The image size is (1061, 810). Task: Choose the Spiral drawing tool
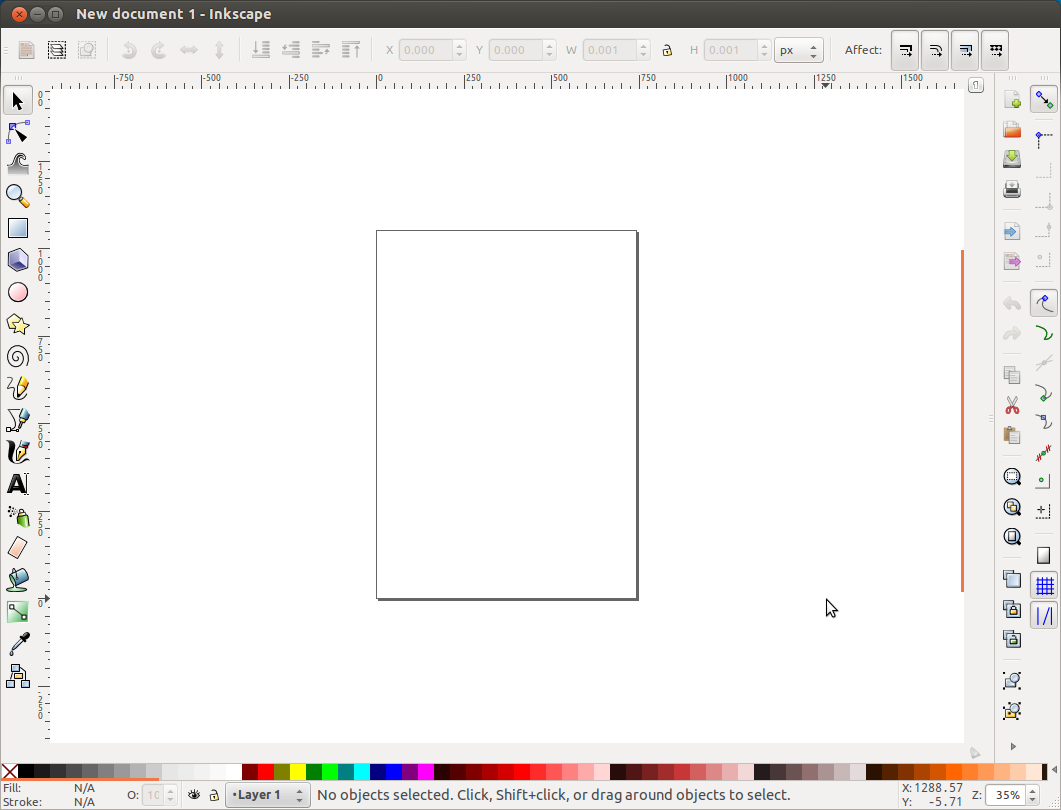(18, 357)
